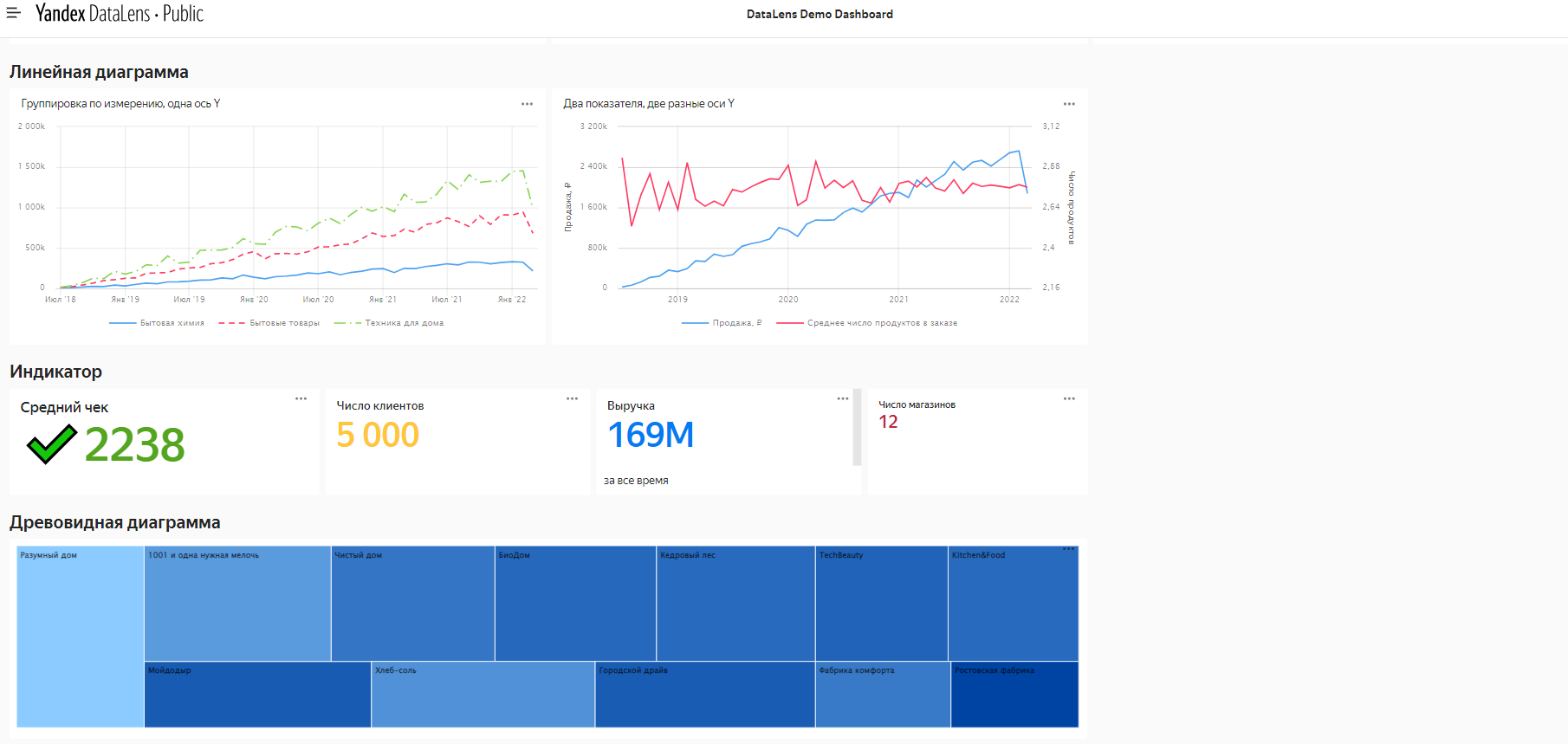Click the scrollbar beside the Выручка widget
The width and height of the screenshot is (1568, 744).
[x=857, y=427]
